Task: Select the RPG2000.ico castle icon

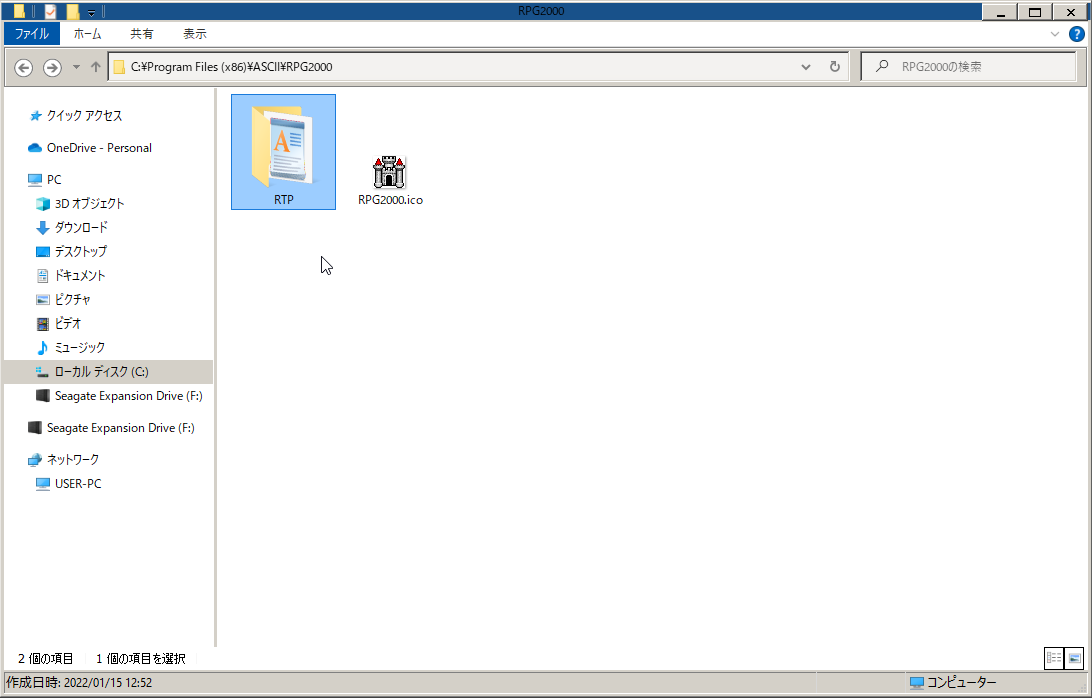Action: point(389,171)
